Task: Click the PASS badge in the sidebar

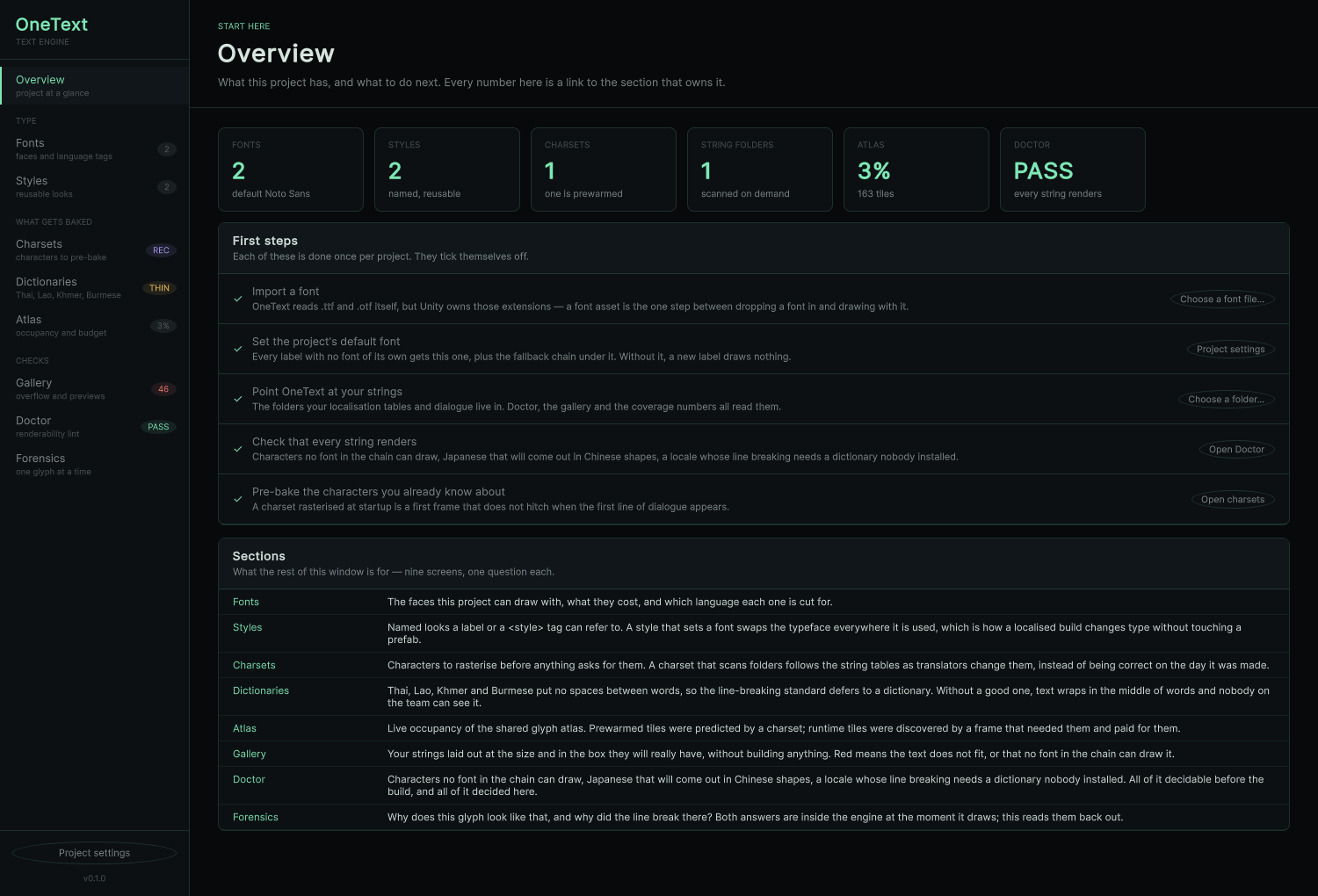Action: coord(158,427)
